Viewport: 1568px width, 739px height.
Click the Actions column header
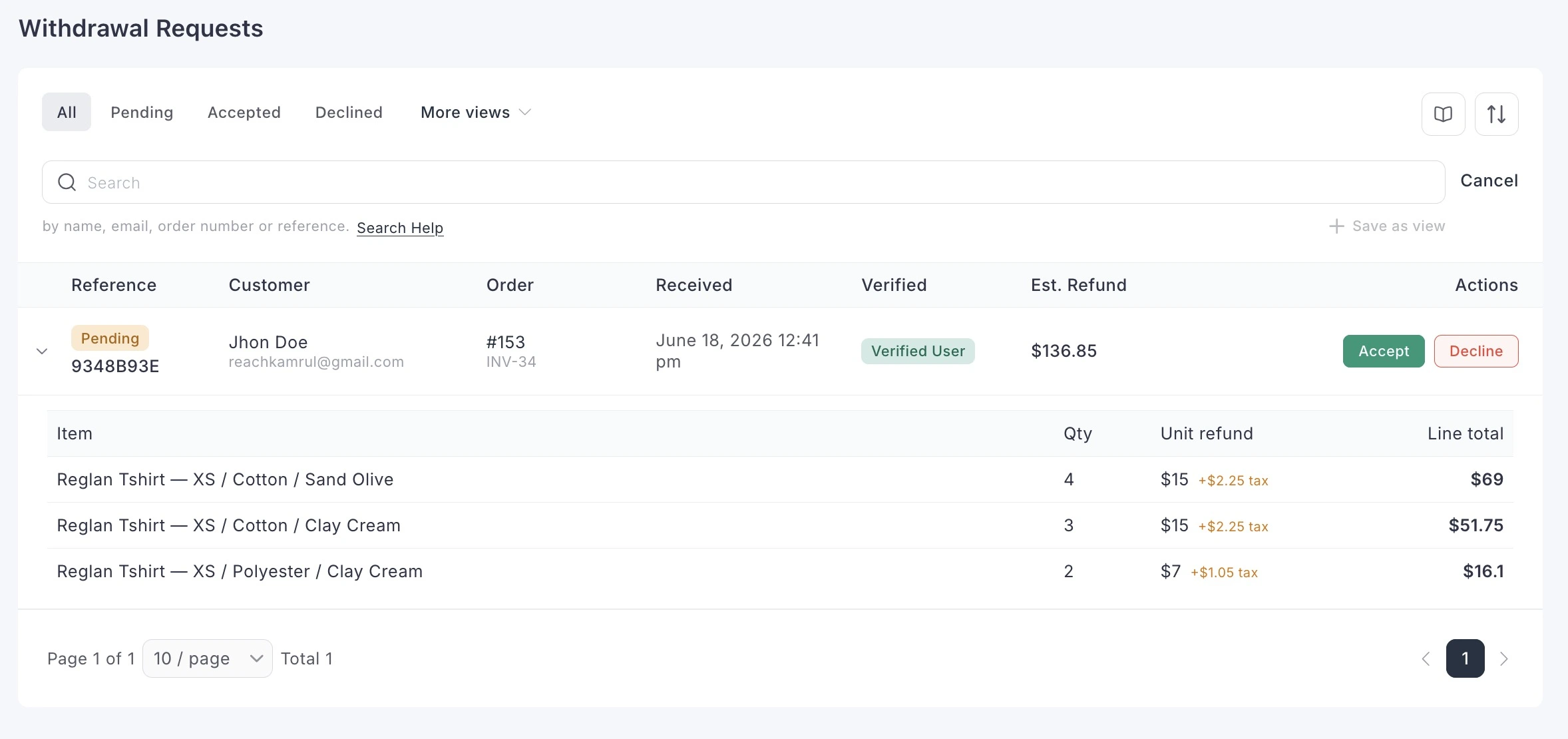pos(1486,285)
